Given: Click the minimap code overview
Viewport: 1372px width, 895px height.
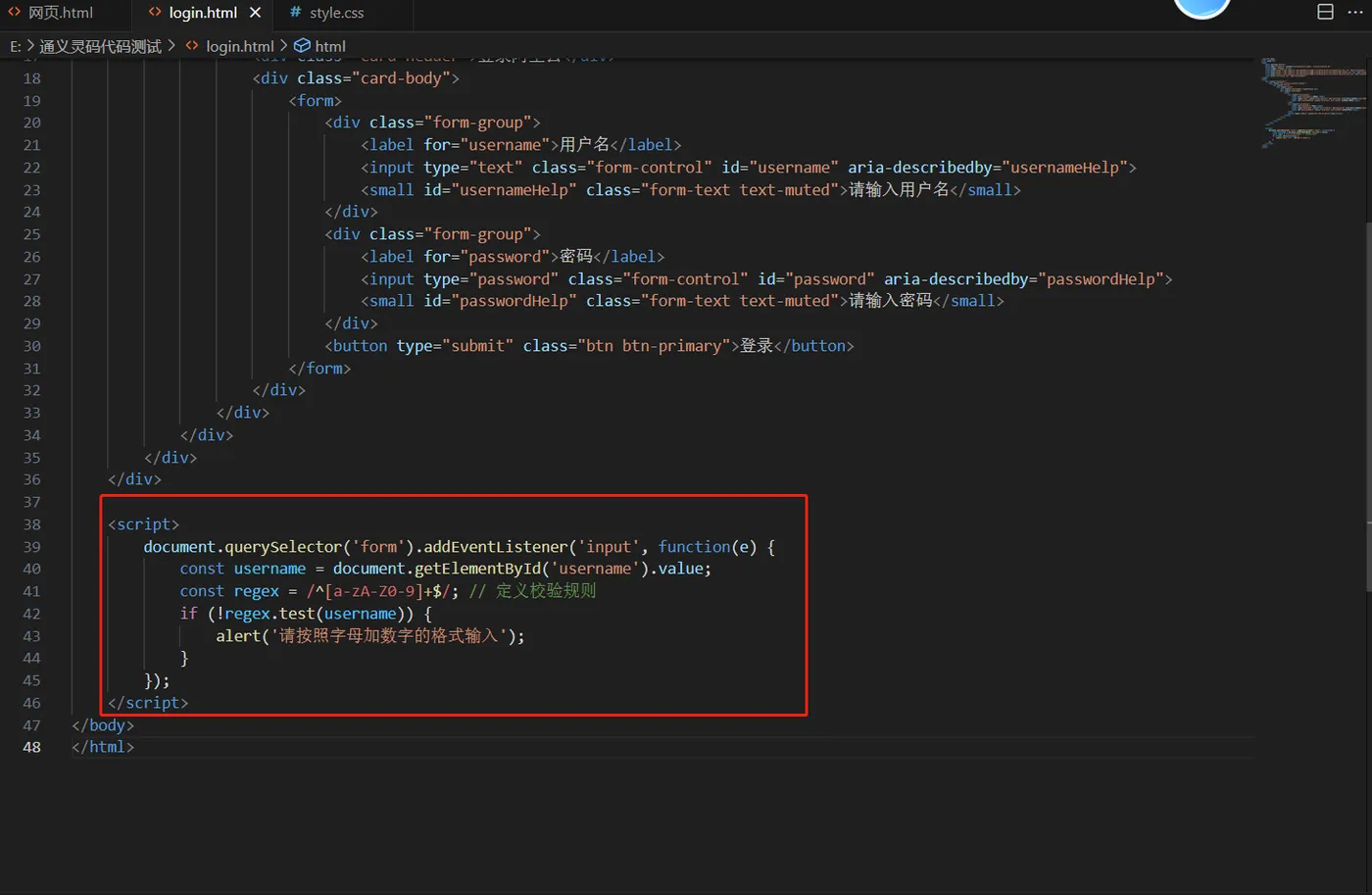Looking at the screenshot, I should coord(1313,102).
